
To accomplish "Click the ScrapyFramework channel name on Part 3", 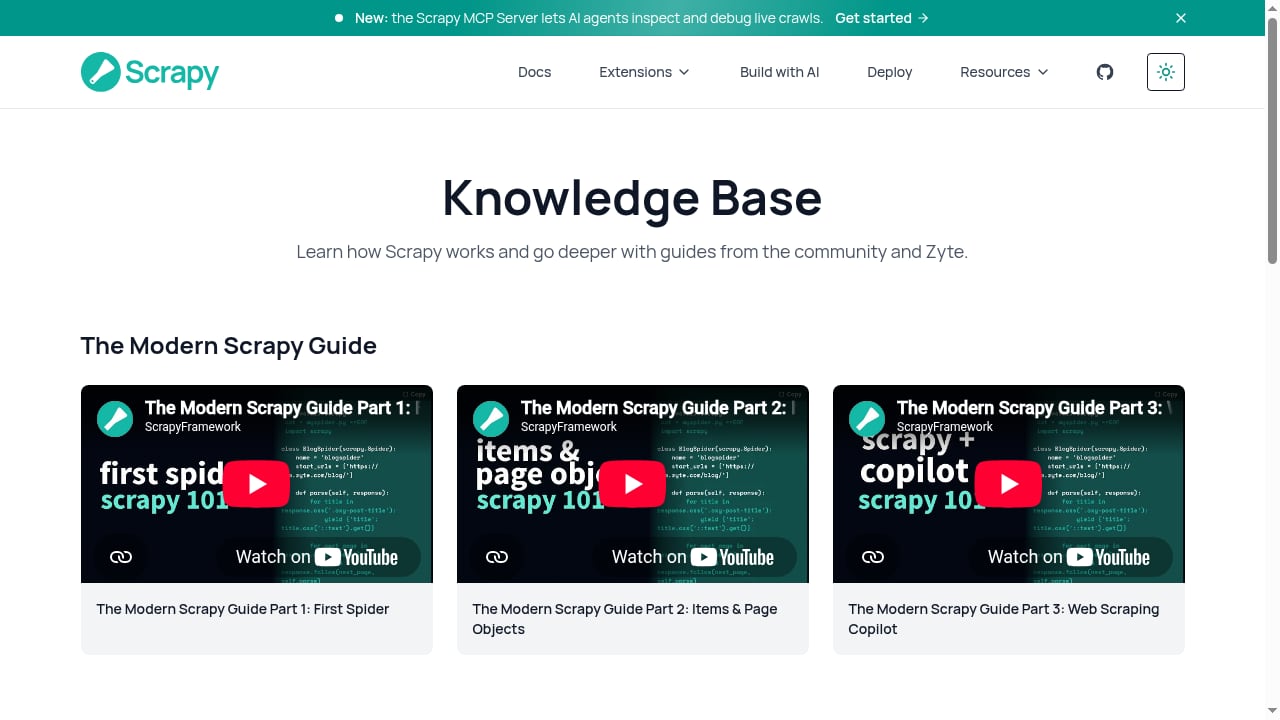I will point(945,427).
